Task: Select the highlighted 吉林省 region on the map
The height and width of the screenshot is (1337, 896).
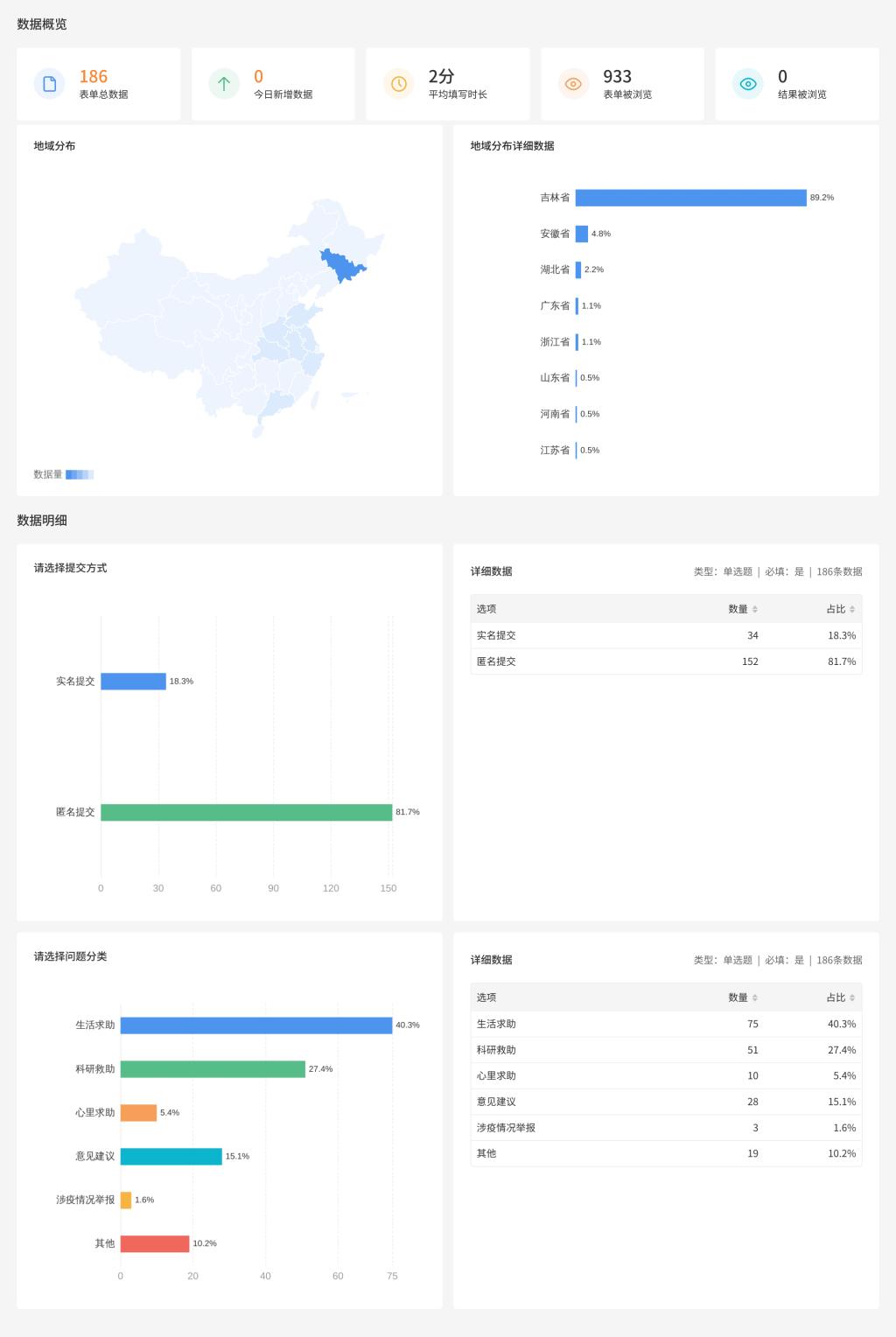Action: (x=341, y=265)
